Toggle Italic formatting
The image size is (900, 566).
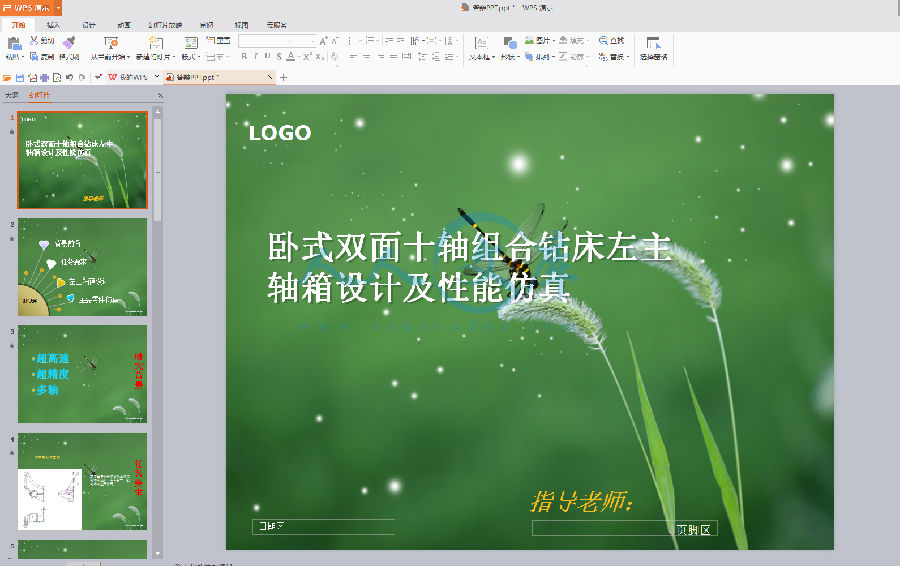click(x=256, y=57)
